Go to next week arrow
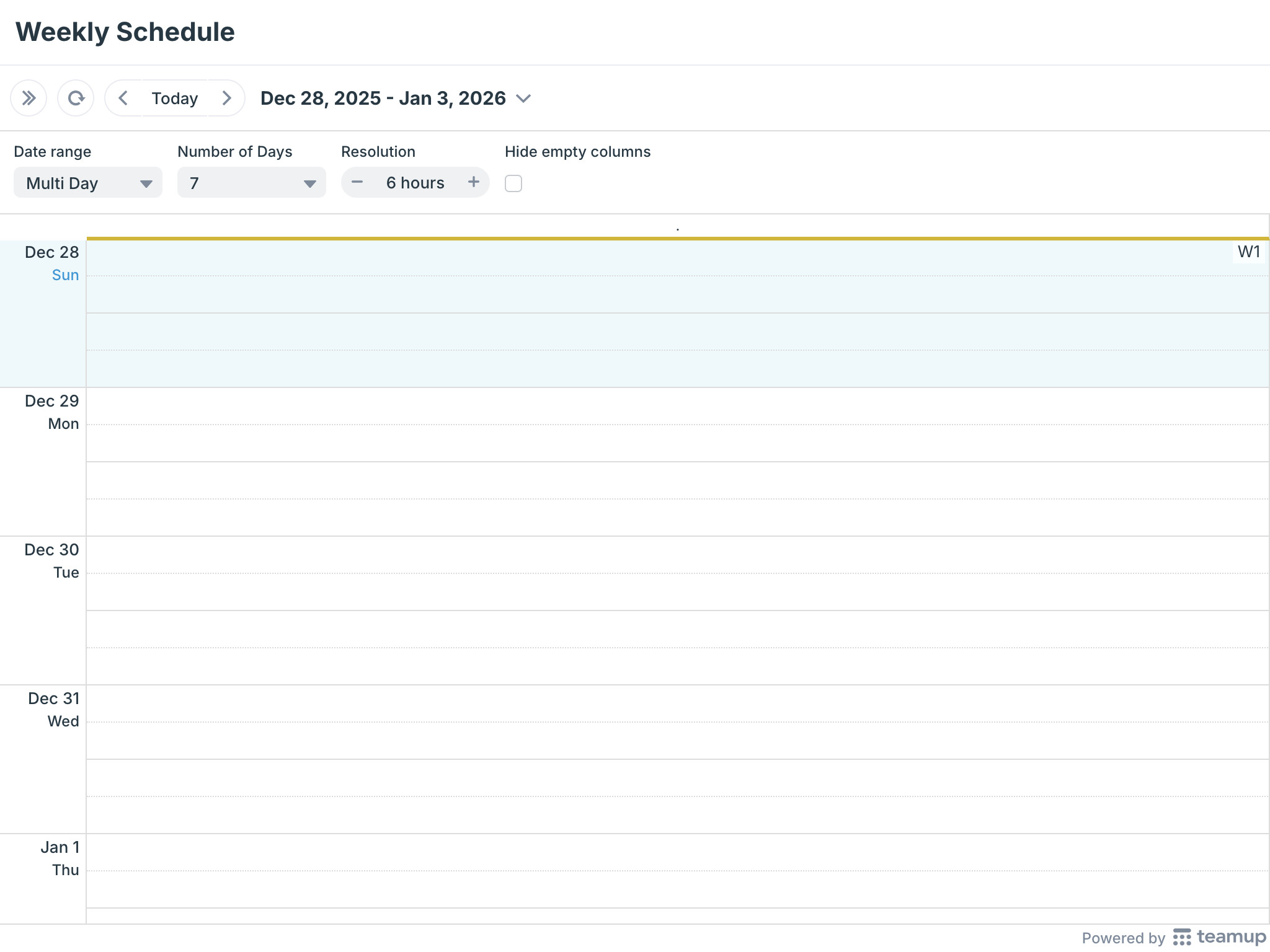The height and width of the screenshot is (952, 1270). pos(226,98)
